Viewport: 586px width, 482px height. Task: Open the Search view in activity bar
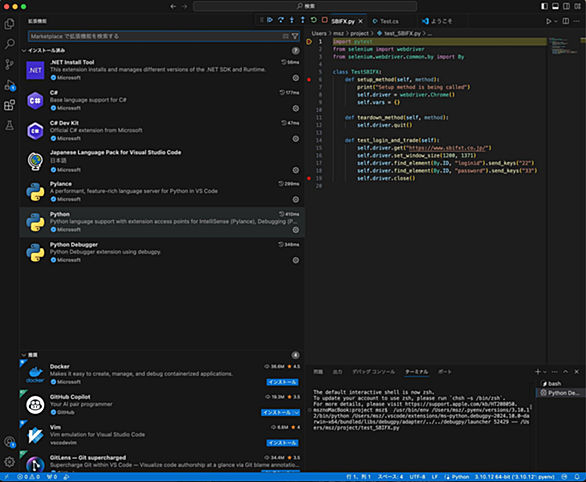(x=9, y=44)
